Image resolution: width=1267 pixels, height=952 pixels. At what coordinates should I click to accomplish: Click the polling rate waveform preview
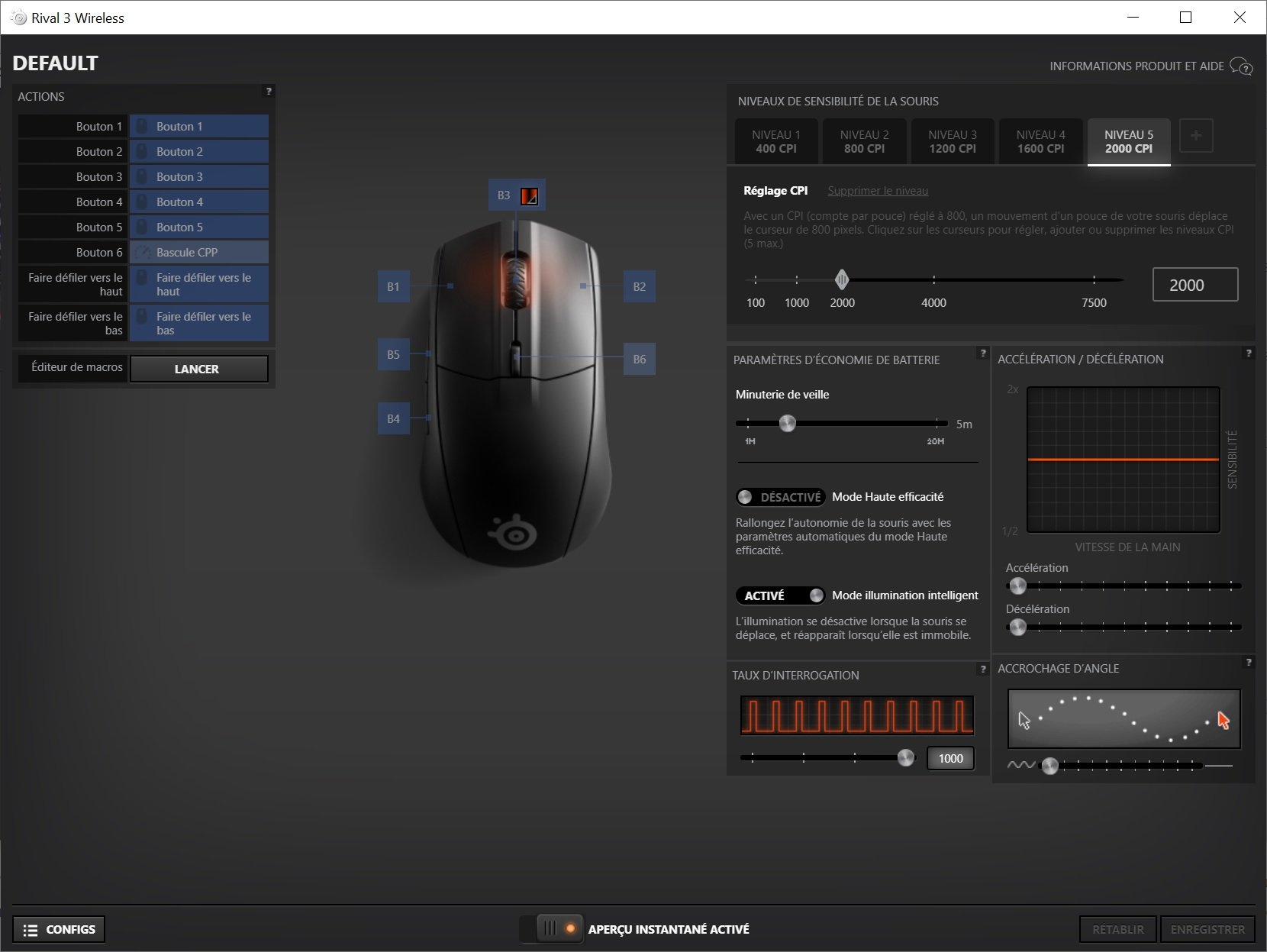coord(857,715)
